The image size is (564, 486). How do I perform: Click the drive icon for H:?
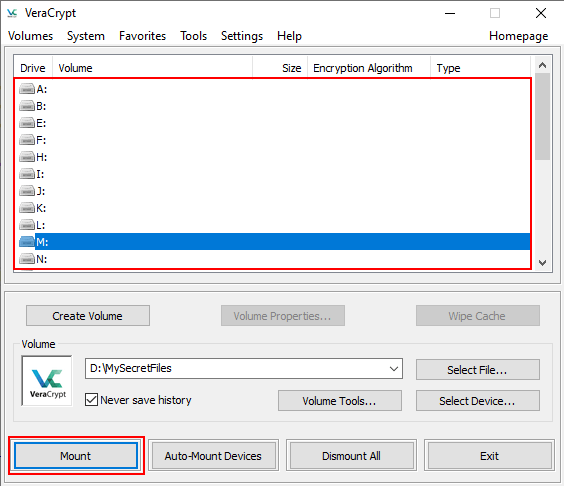(x=27, y=157)
